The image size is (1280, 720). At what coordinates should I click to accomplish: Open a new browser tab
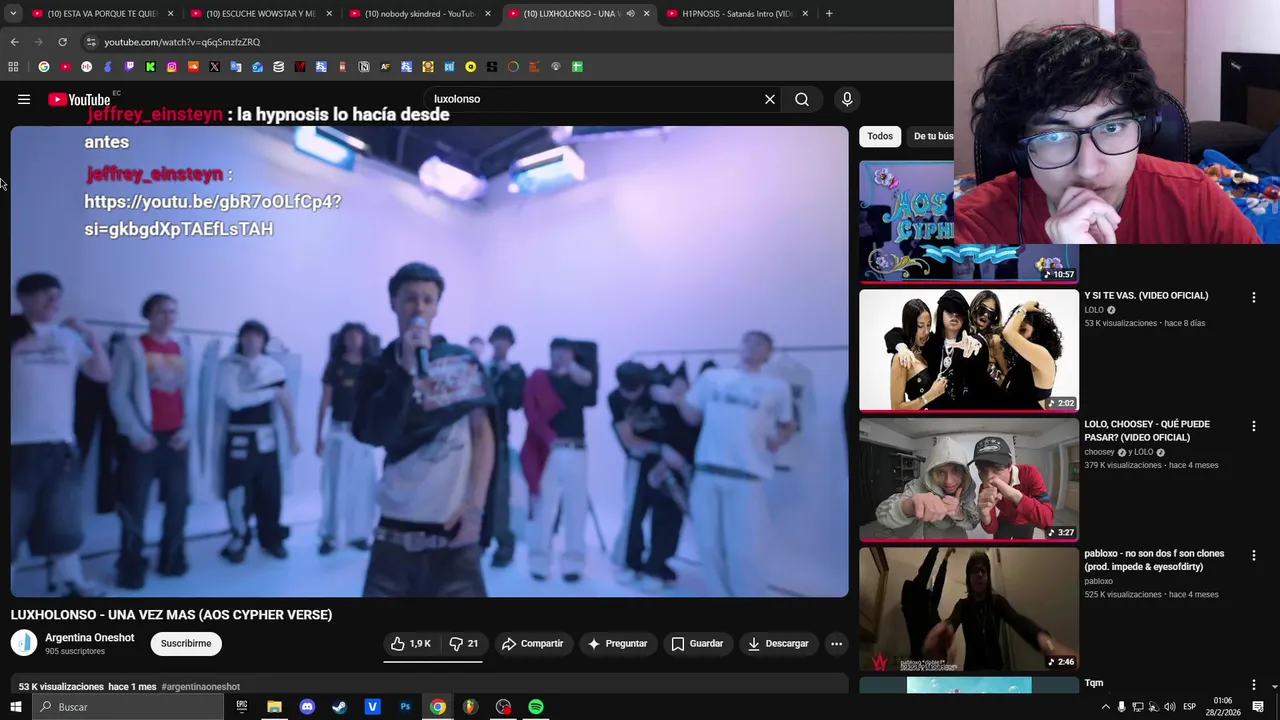tap(829, 14)
